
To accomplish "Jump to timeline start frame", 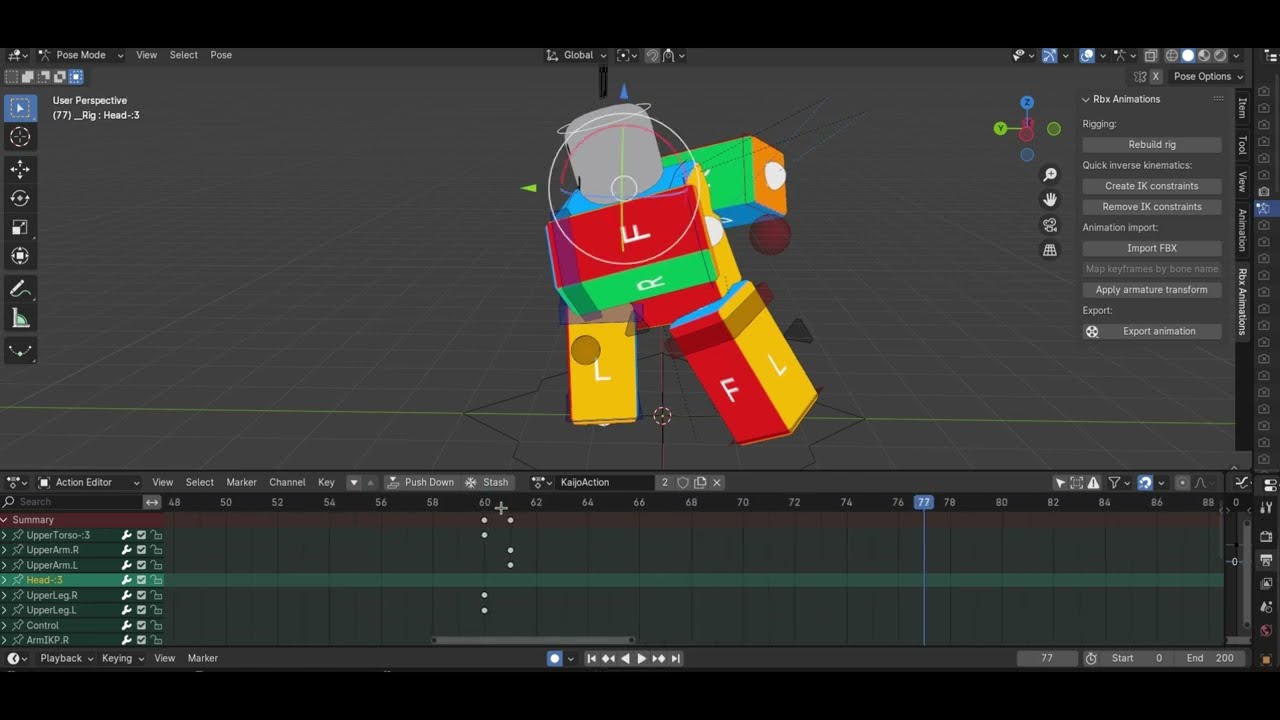I will tap(591, 658).
